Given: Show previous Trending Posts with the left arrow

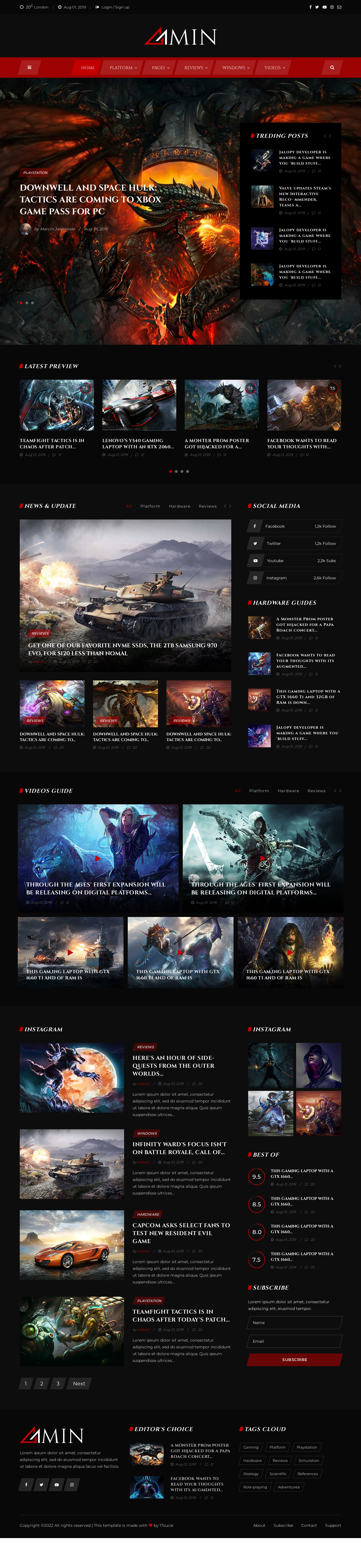Looking at the screenshot, I should pyautogui.click(x=325, y=136).
